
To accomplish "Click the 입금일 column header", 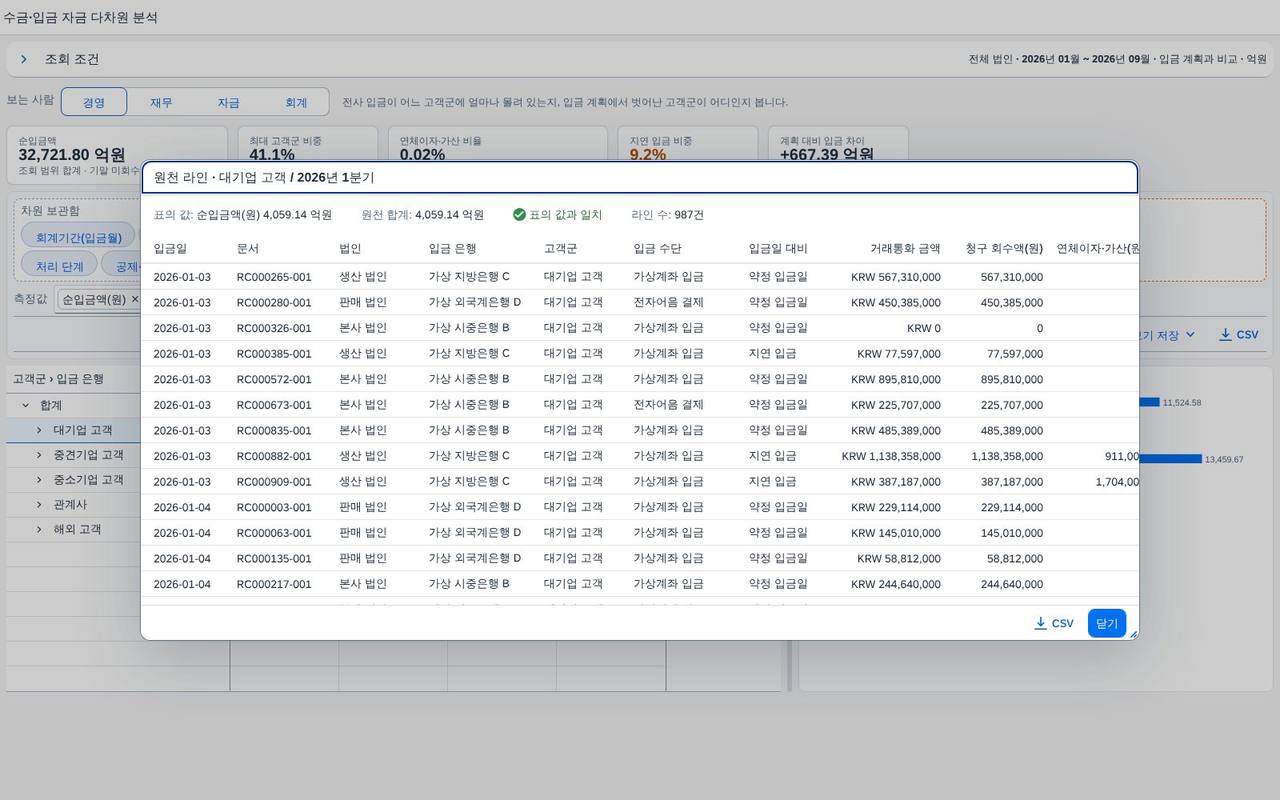I will 170,249.
